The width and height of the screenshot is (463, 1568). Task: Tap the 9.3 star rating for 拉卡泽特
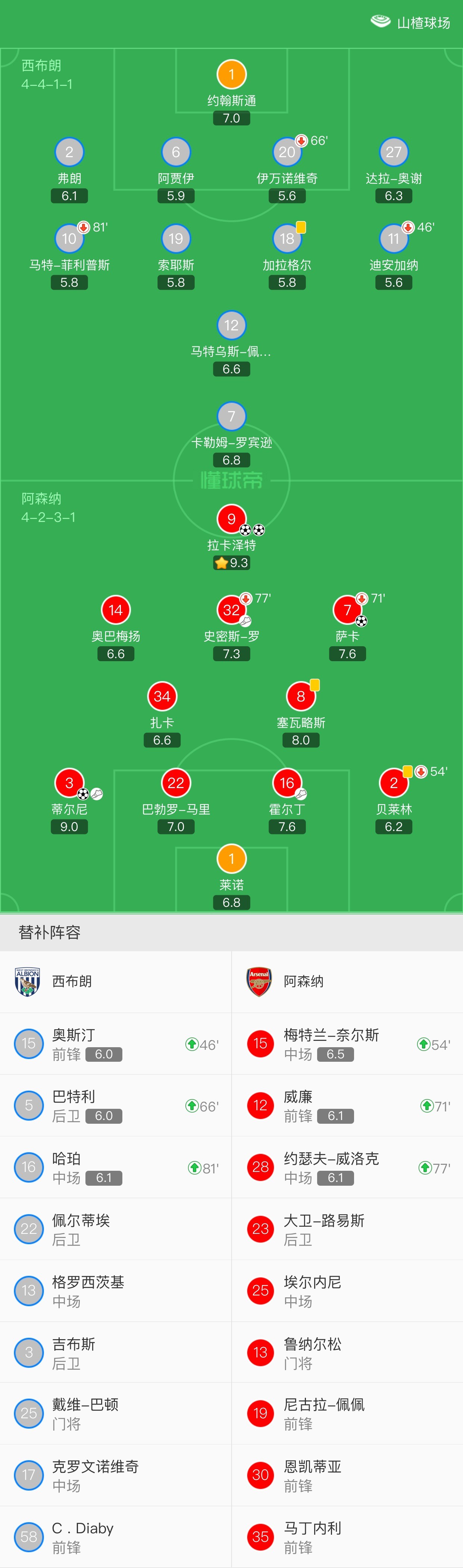coord(231,563)
